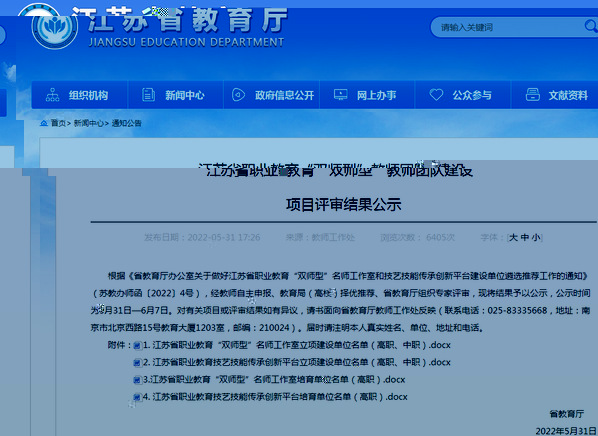598x436 pixels.
Task: Click JIANGSU EDUCATION DEPARTMENT header text
Action: pos(186,42)
